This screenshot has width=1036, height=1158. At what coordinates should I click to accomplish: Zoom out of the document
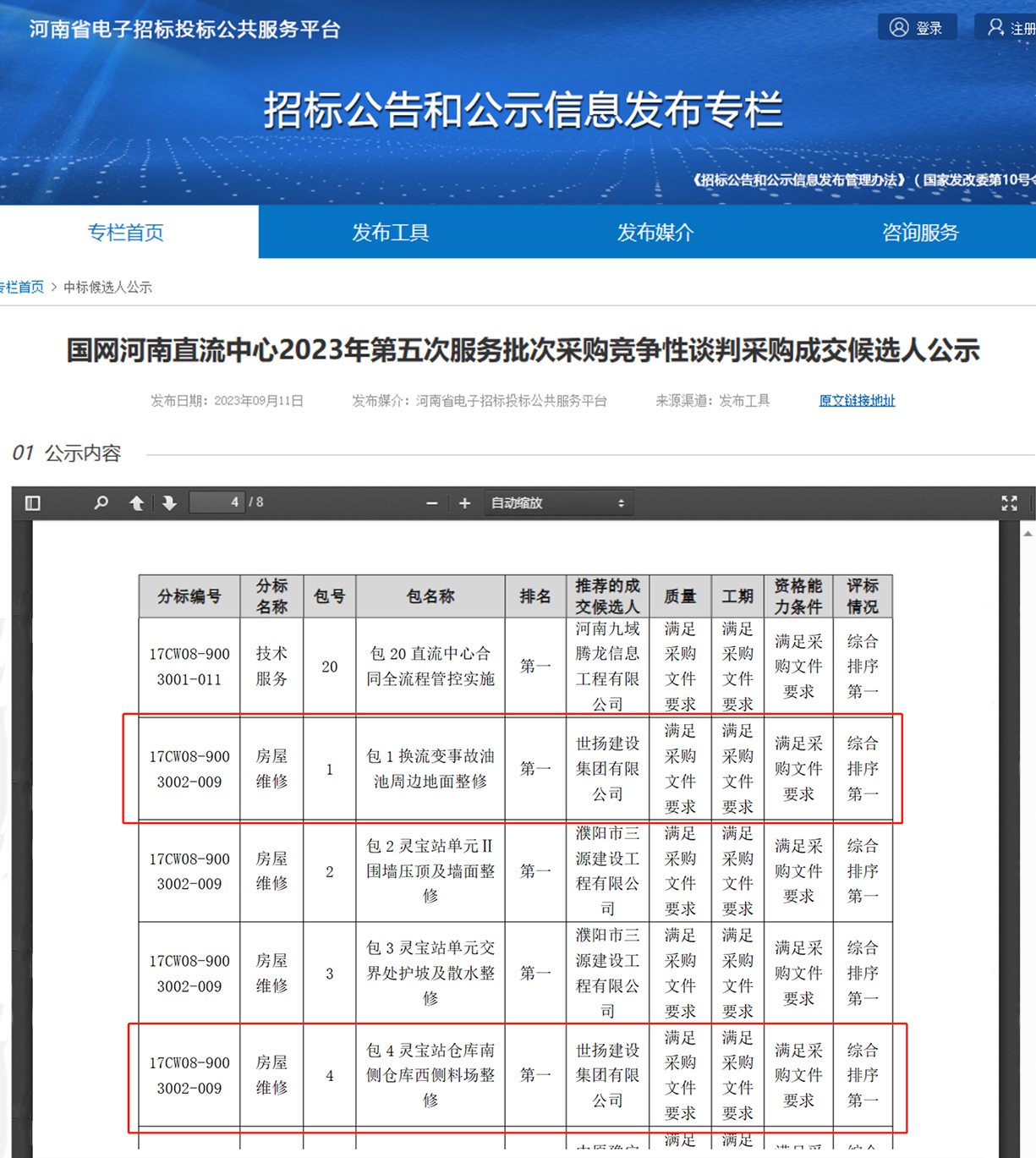[x=431, y=503]
